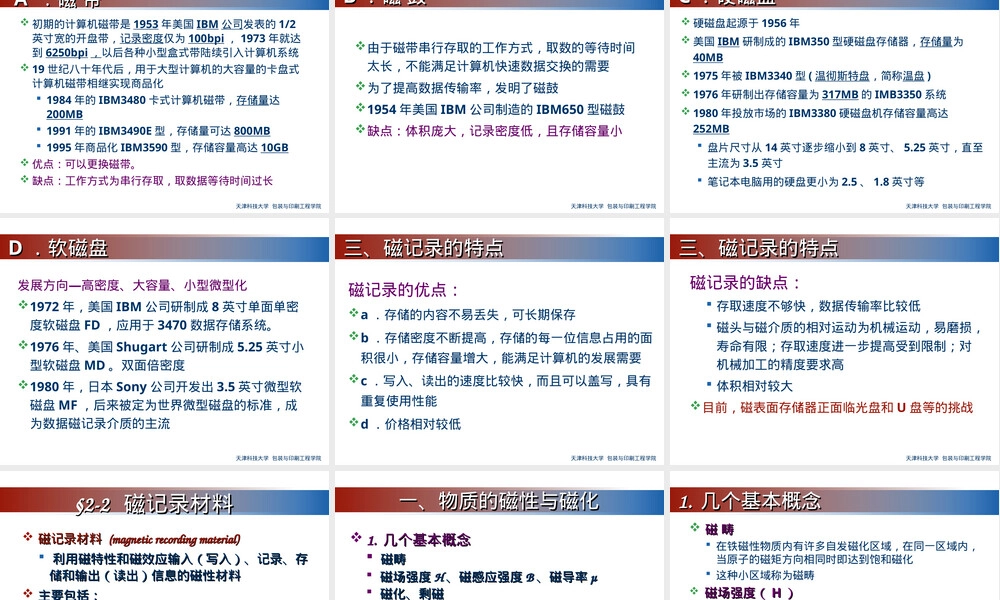Click 'IBM350 型硬磁盘存储器' bullet text

[x=828, y=49]
